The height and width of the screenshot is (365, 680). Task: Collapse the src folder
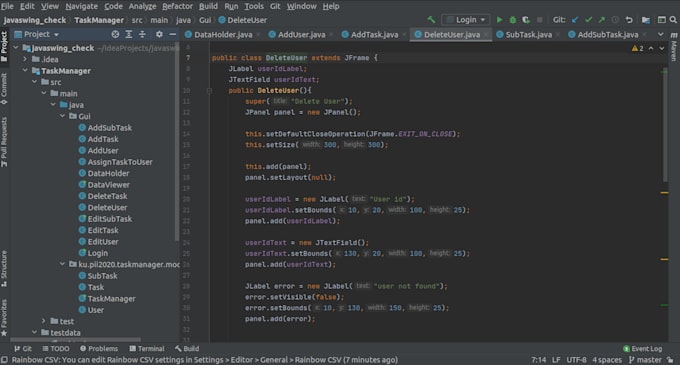(x=35, y=81)
